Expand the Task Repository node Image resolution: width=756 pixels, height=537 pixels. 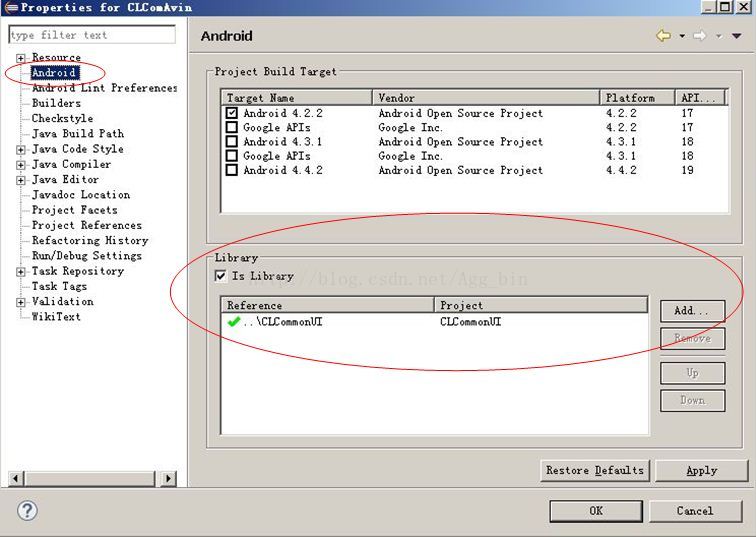click(20, 272)
